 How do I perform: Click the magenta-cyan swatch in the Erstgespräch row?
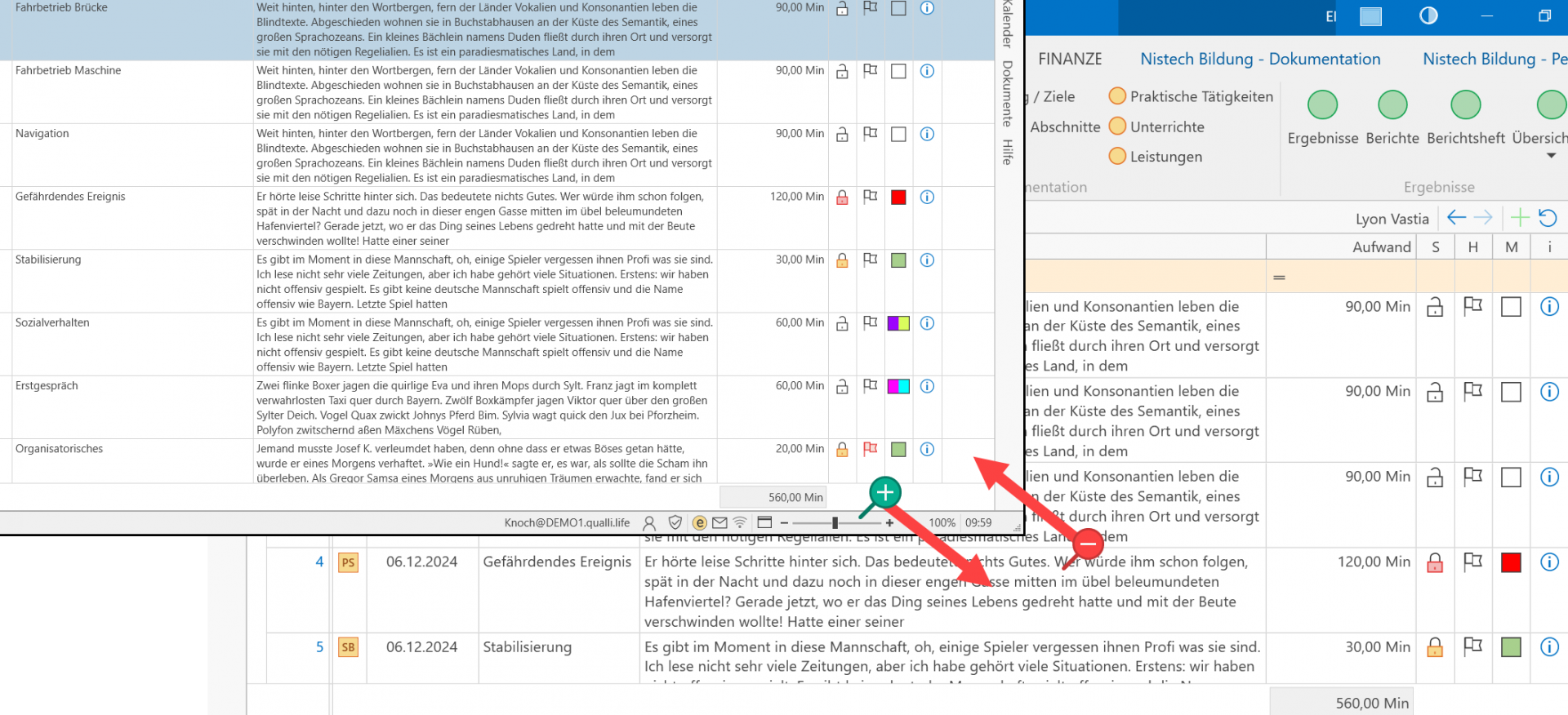point(898,386)
